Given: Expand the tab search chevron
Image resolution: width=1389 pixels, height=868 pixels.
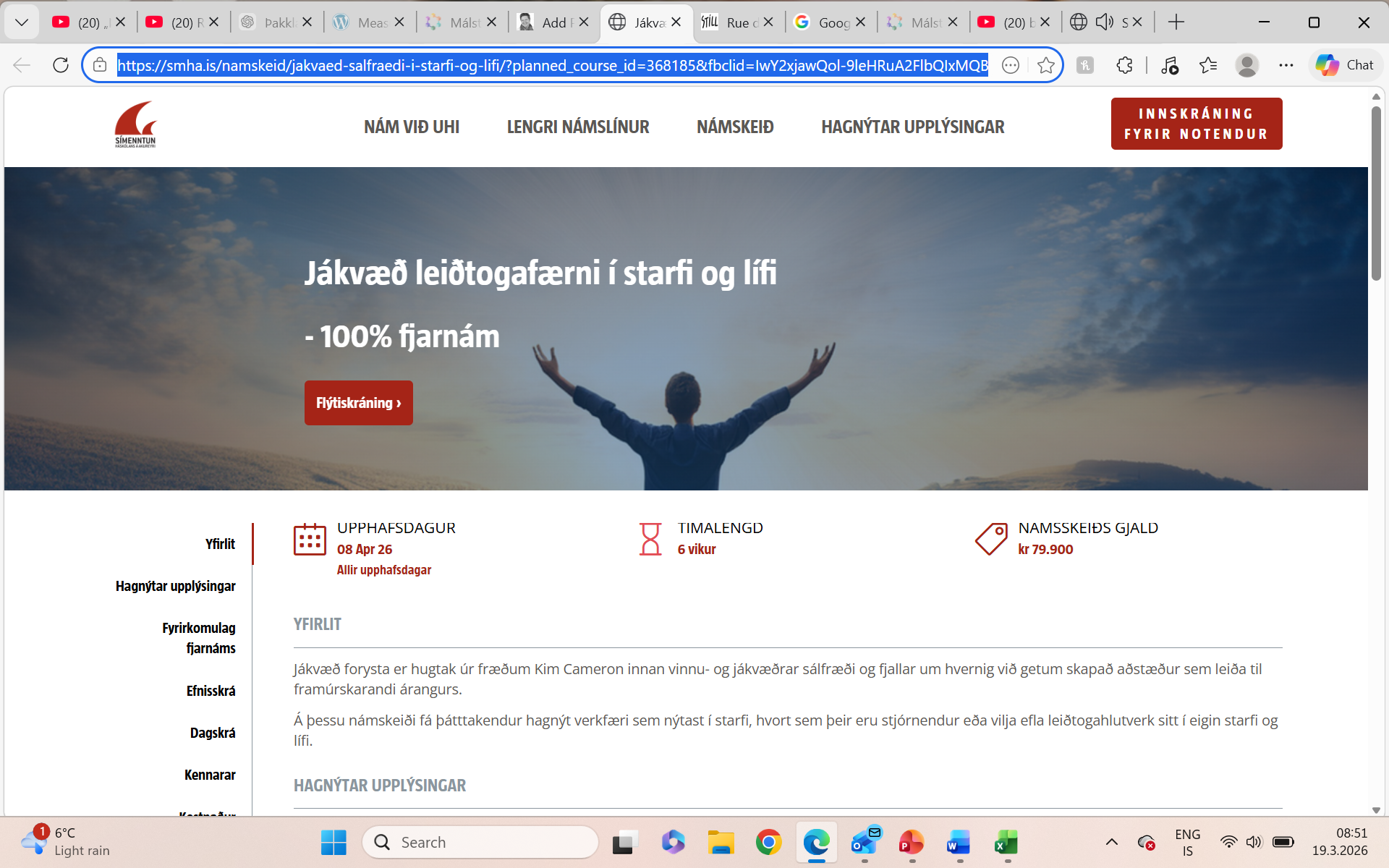Looking at the screenshot, I should point(22,22).
